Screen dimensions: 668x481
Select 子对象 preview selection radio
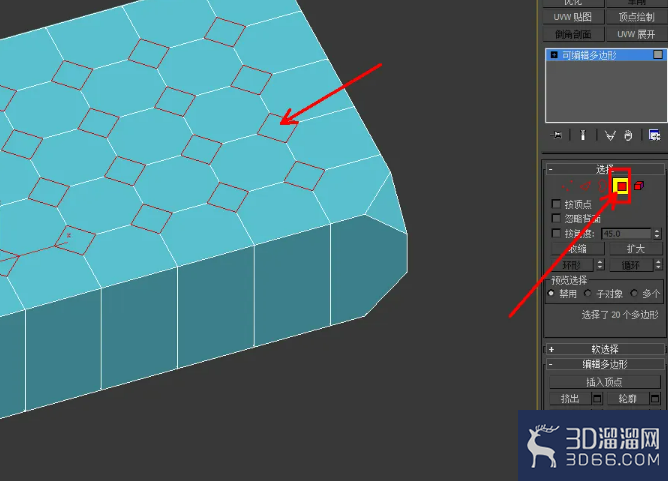click(x=587, y=293)
